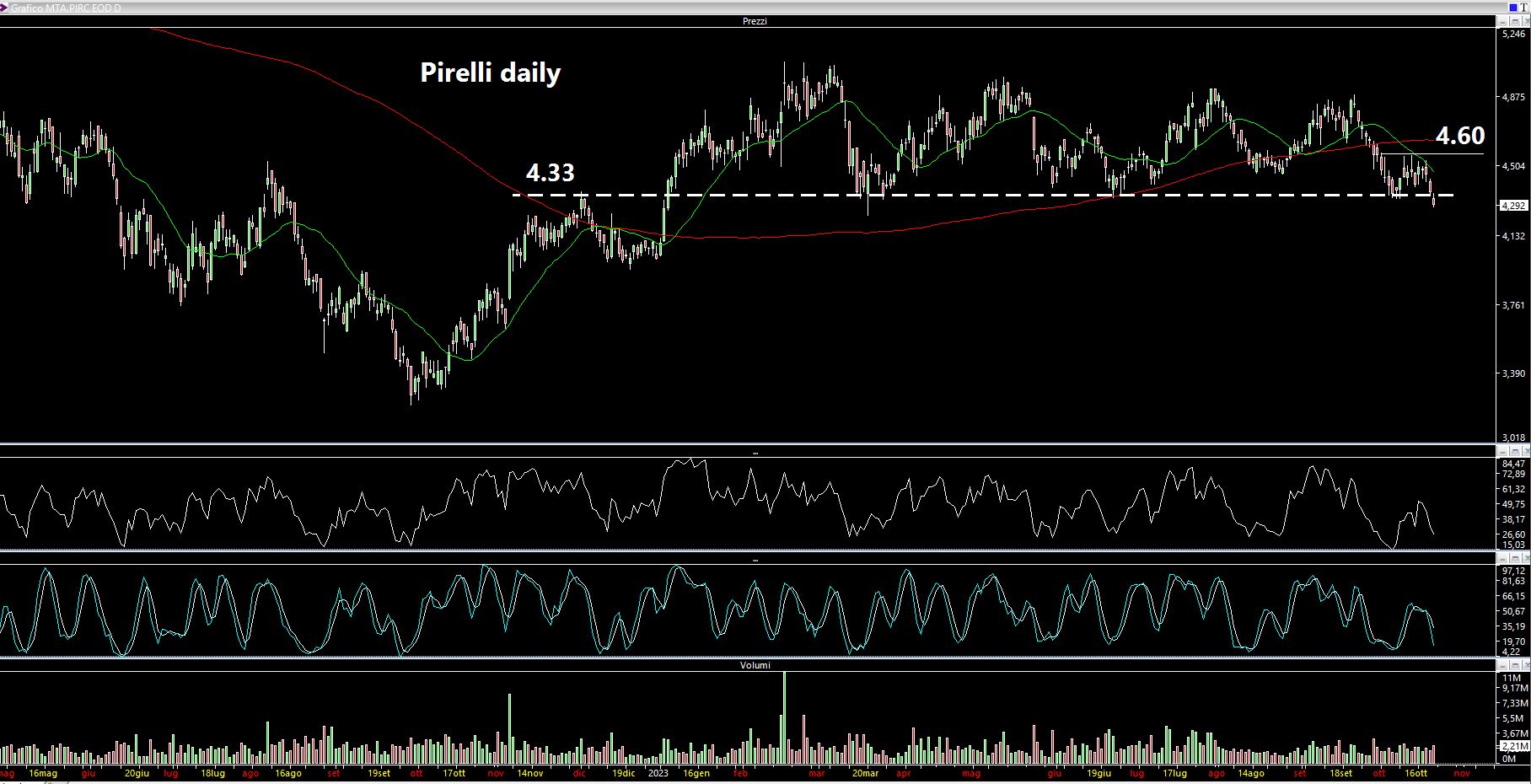Click the 16ott date label

(1416, 773)
